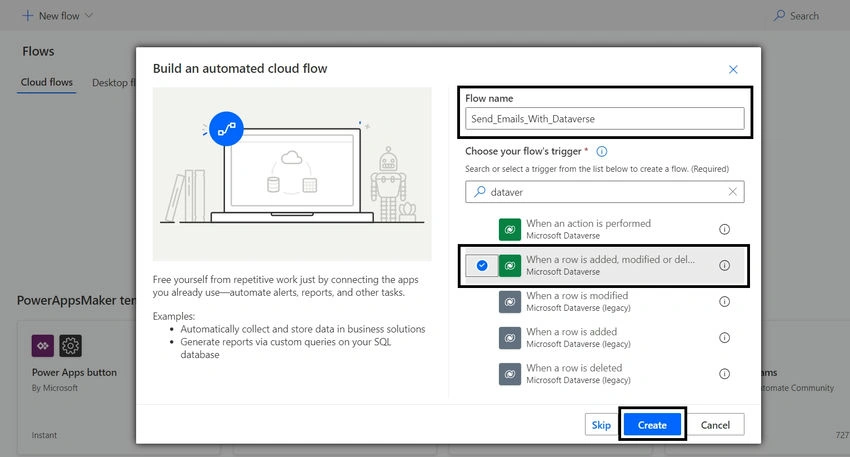Image resolution: width=850 pixels, height=457 pixels.
Task: Click the Skip button
Action: (601, 425)
